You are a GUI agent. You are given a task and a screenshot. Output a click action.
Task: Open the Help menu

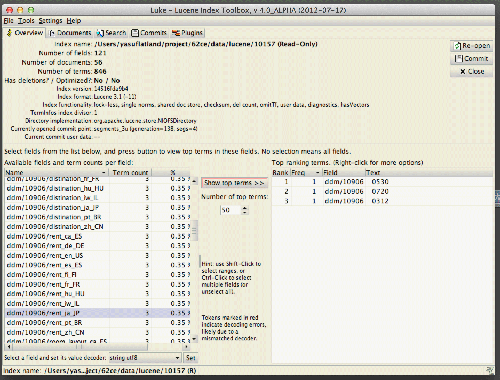pos(74,21)
